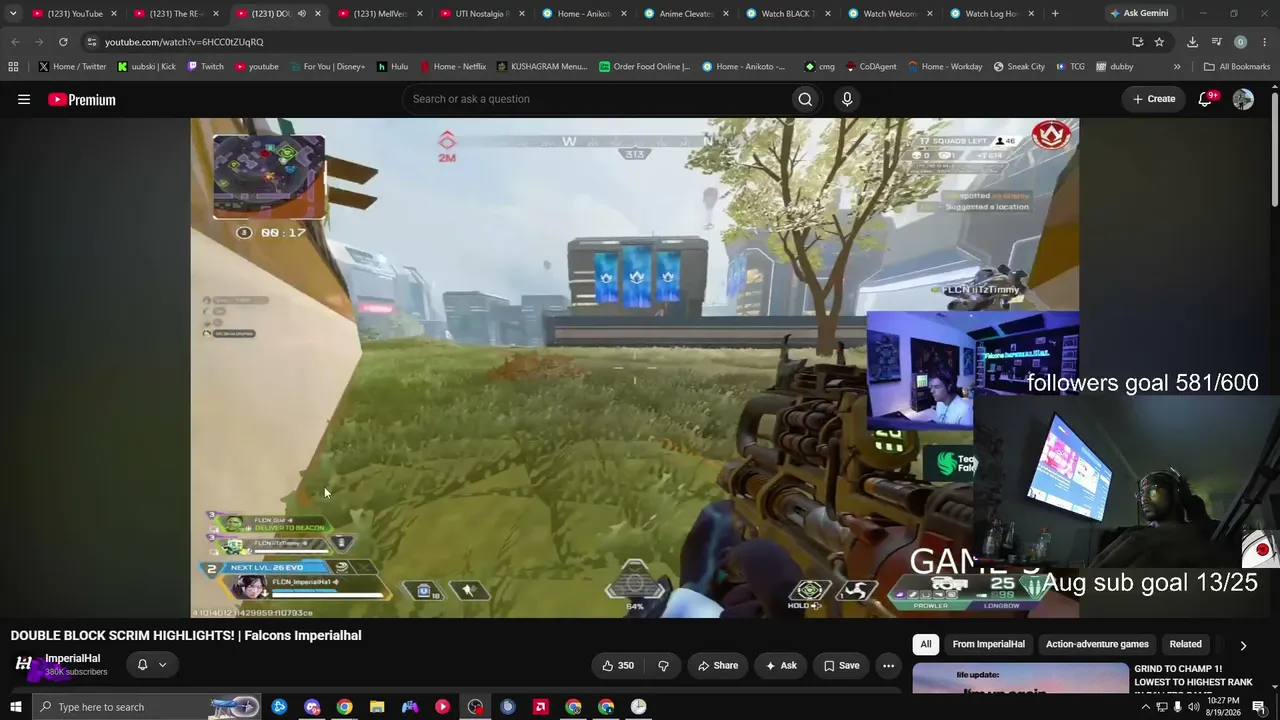Start voice search with microphone icon
Image resolution: width=1280 pixels, height=720 pixels.
pos(847,99)
